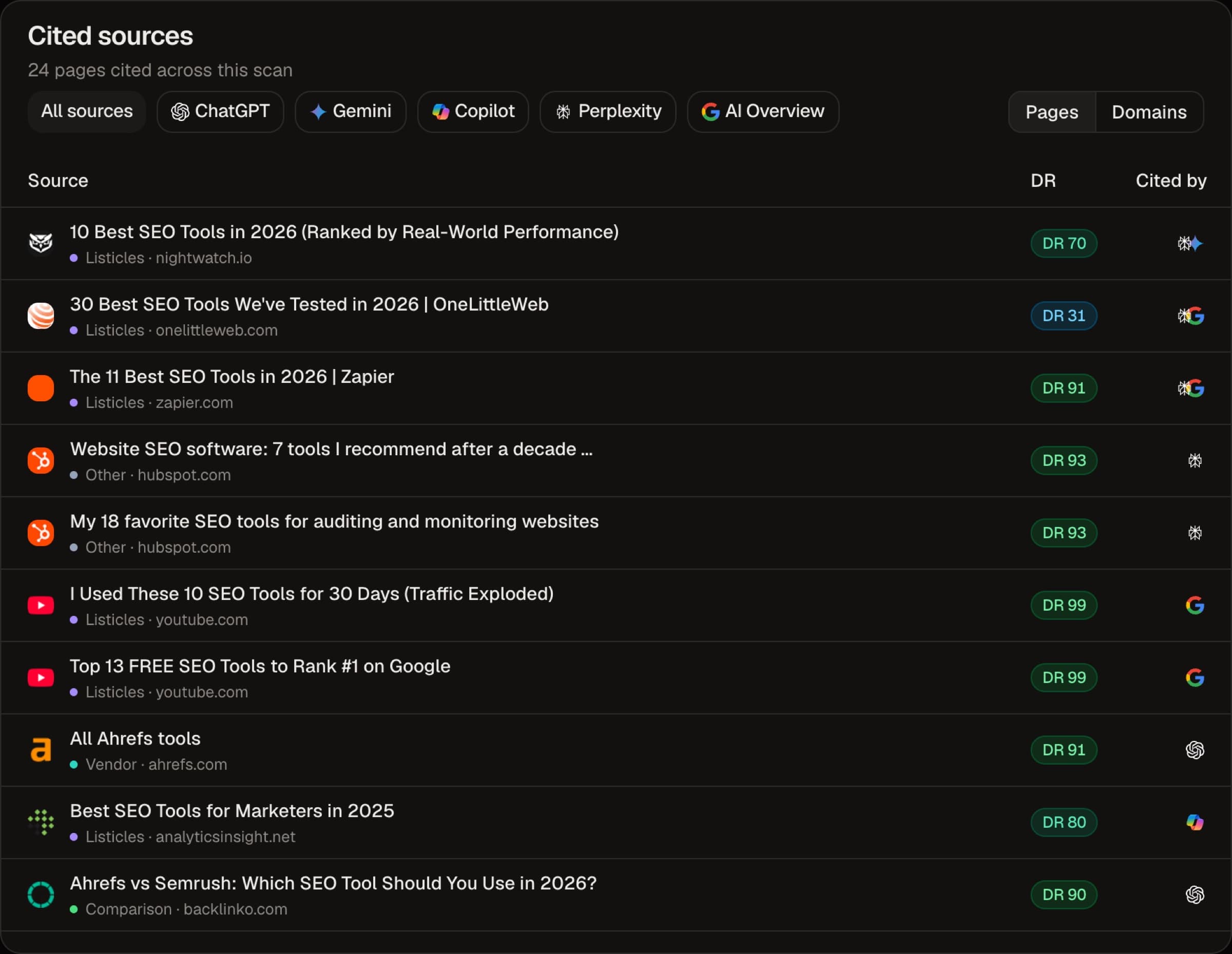Click the Google cited-by icon in Top 13 FREE SEO Tools row
Viewport: 1232px width, 954px height.
click(x=1195, y=677)
